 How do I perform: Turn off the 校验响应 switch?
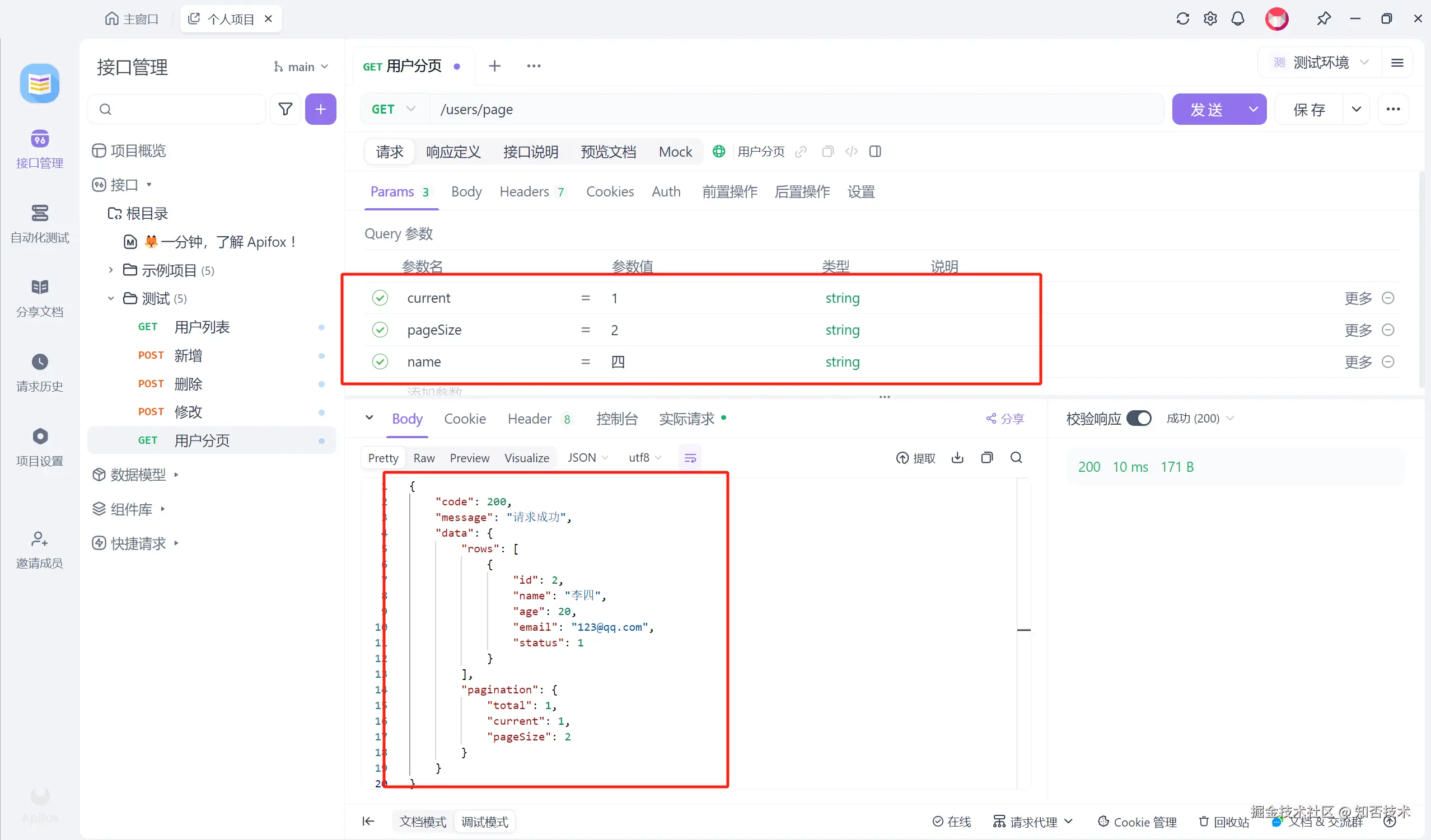[x=1139, y=418]
